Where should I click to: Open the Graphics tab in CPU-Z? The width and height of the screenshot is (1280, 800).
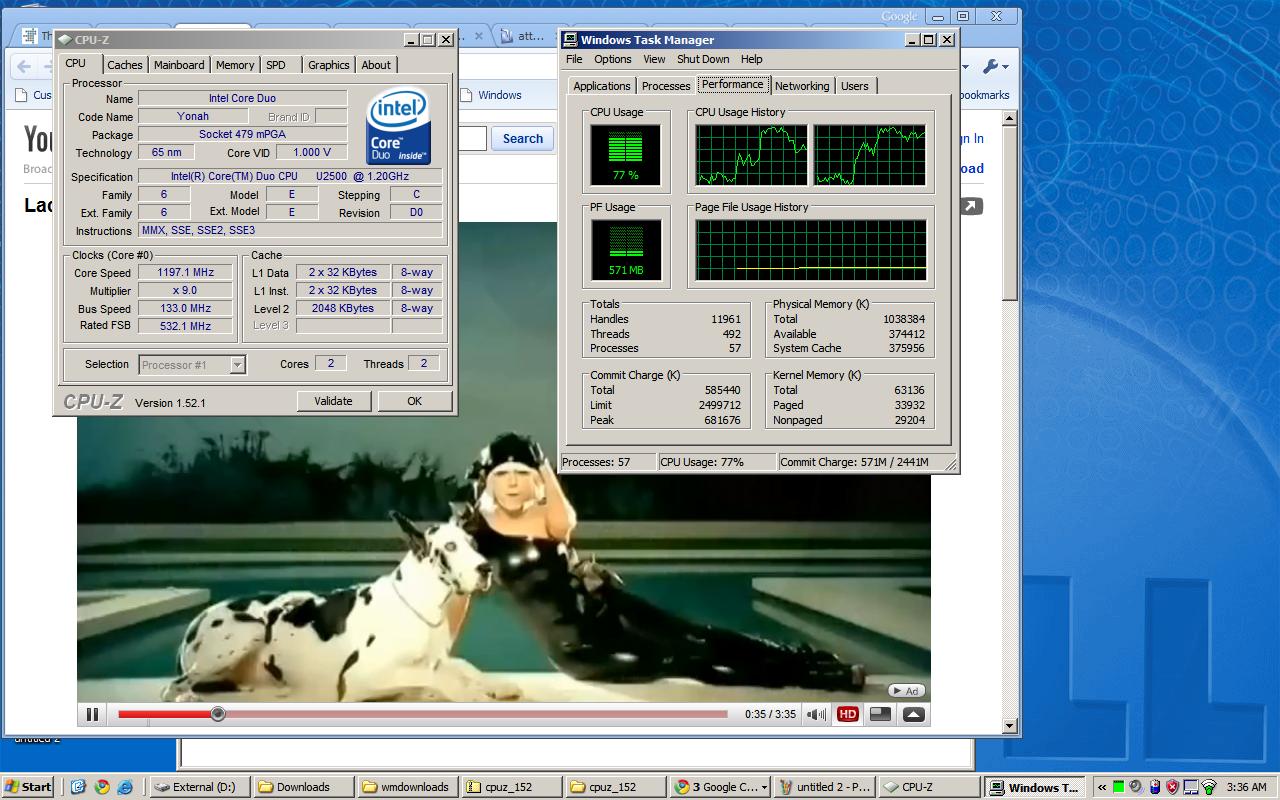[x=329, y=65]
